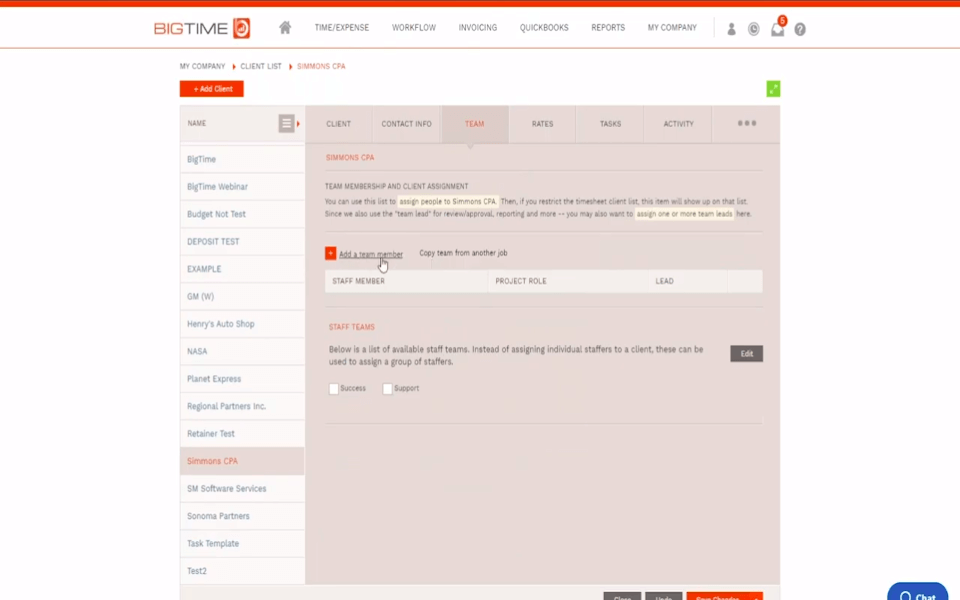Viewport: 960px width, 600px height.
Task: Open the notifications inbox icon
Action: pyautogui.click(x=778, y=29)
